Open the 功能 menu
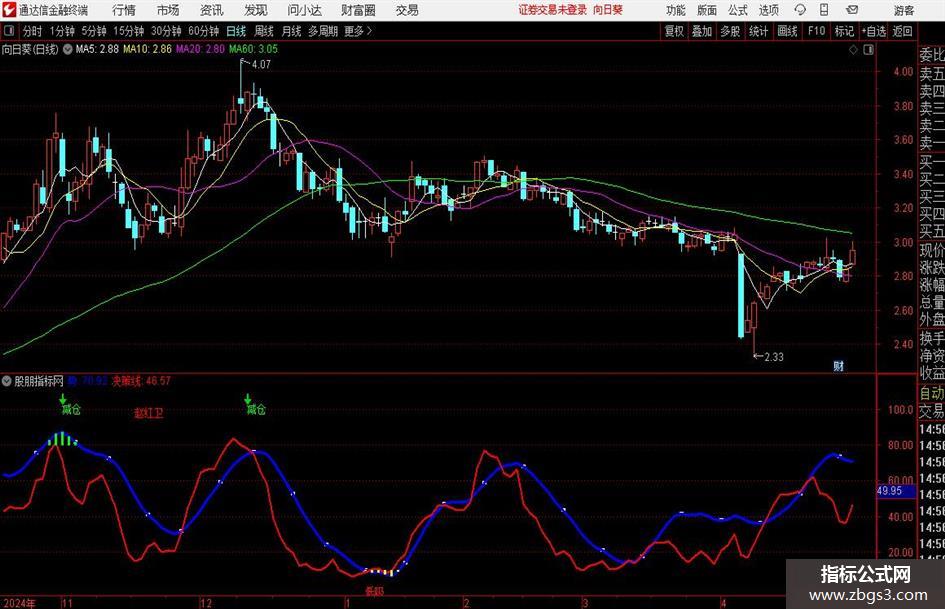 click(x=676, y=10)
